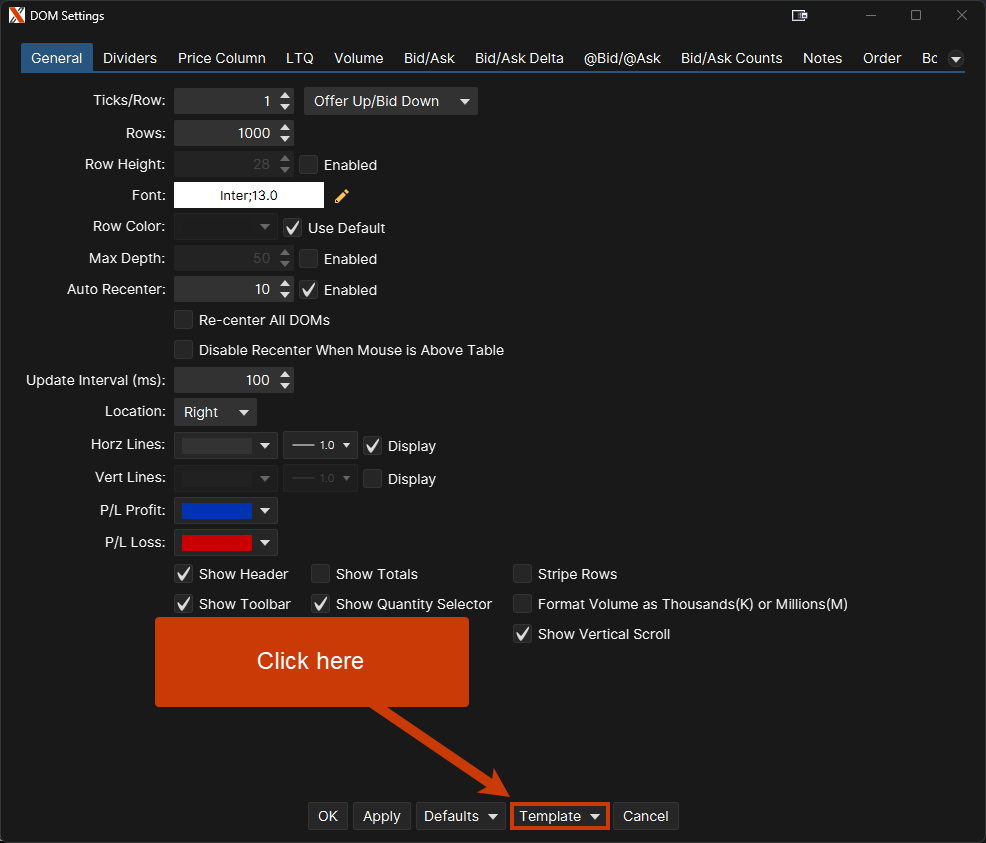Increase Ticks/Row with the up arrow
The height and width of the screenshot is (843, 986).
coord(286,96)
